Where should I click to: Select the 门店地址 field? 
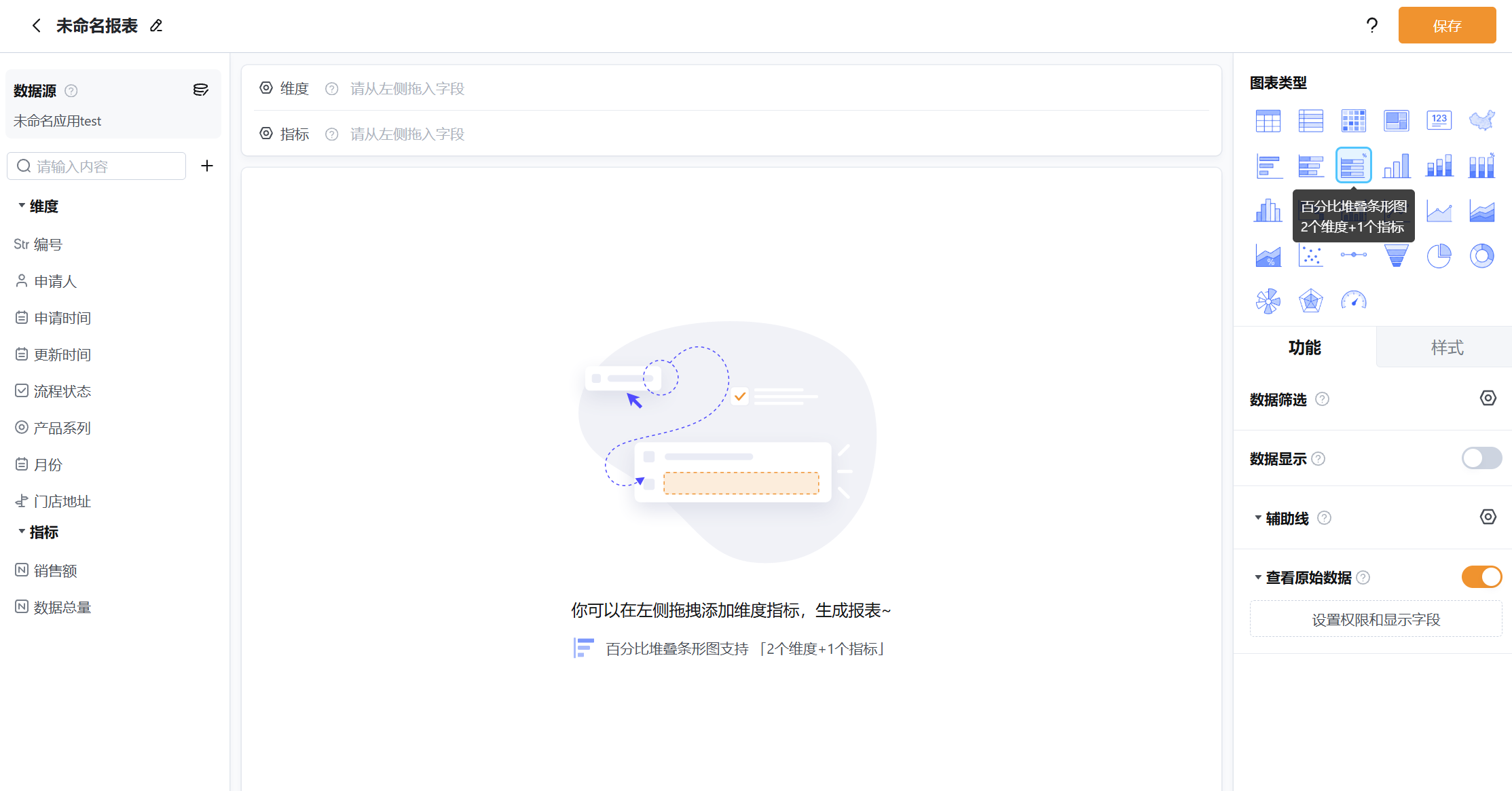click(53, 501)
